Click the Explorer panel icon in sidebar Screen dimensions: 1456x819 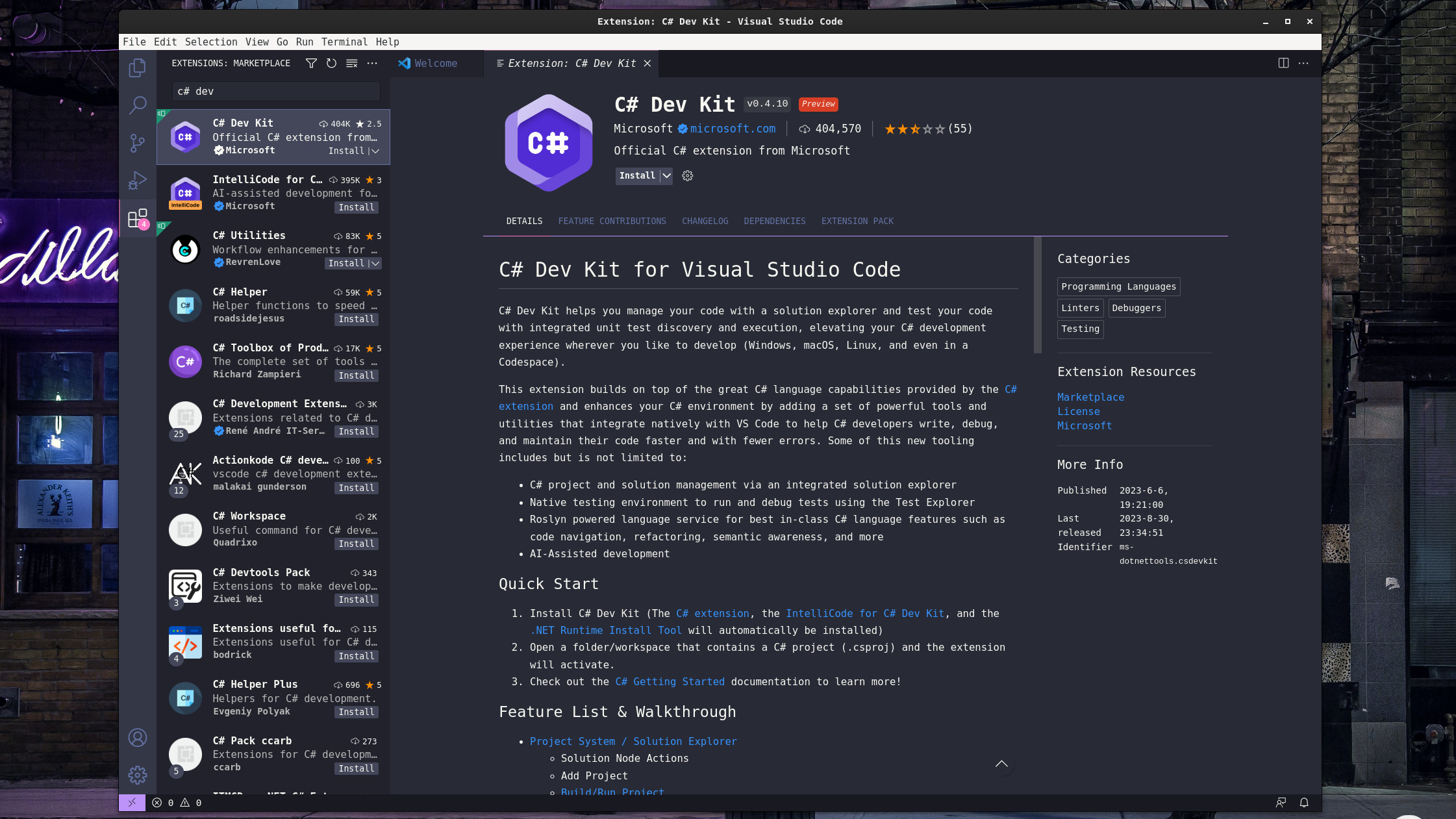point(138,68)
